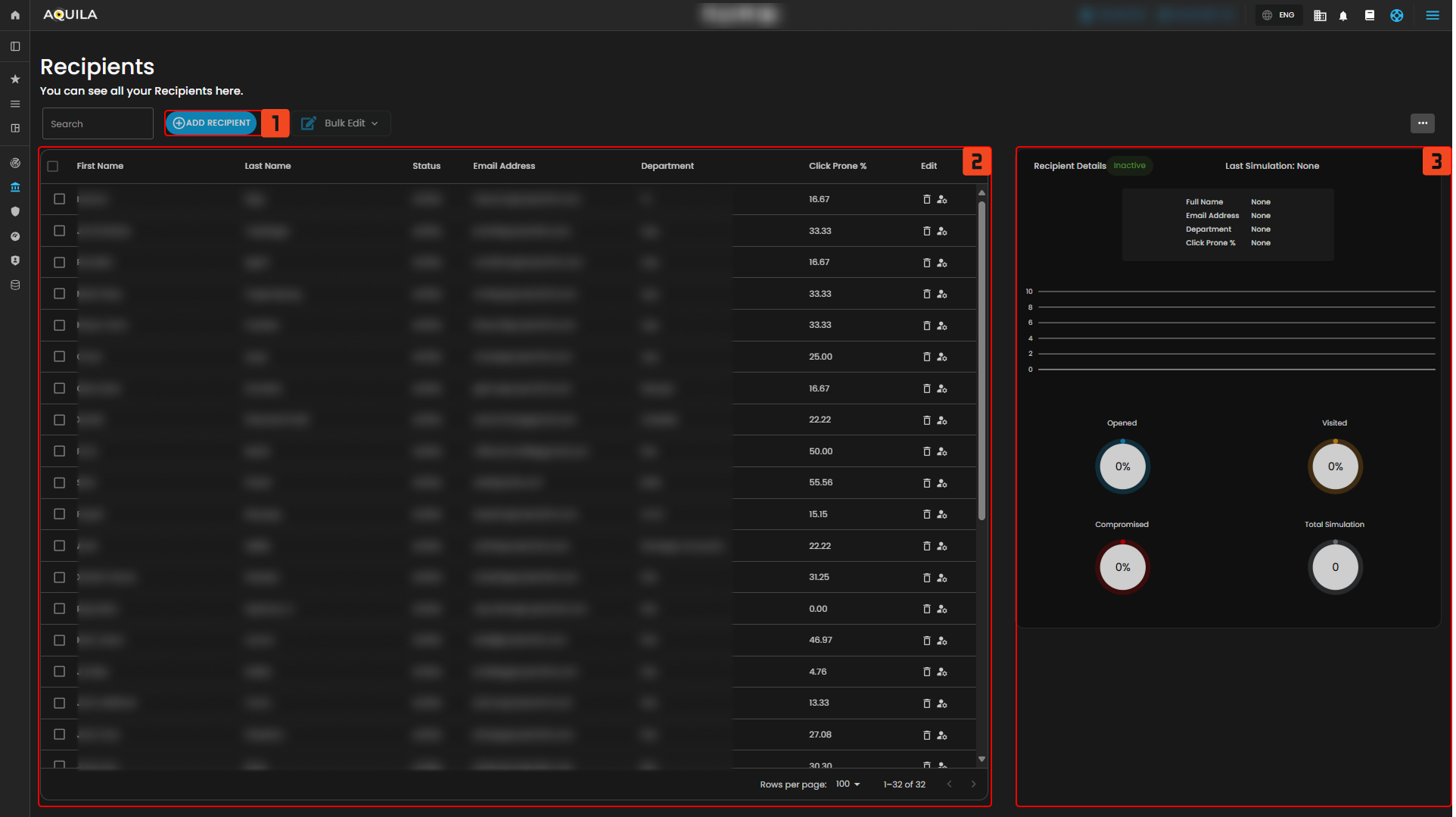The width and height of the screenshot is (1456, 817).
Task: Click the blue support lifebuoy icon
Action: (1397, 15)
